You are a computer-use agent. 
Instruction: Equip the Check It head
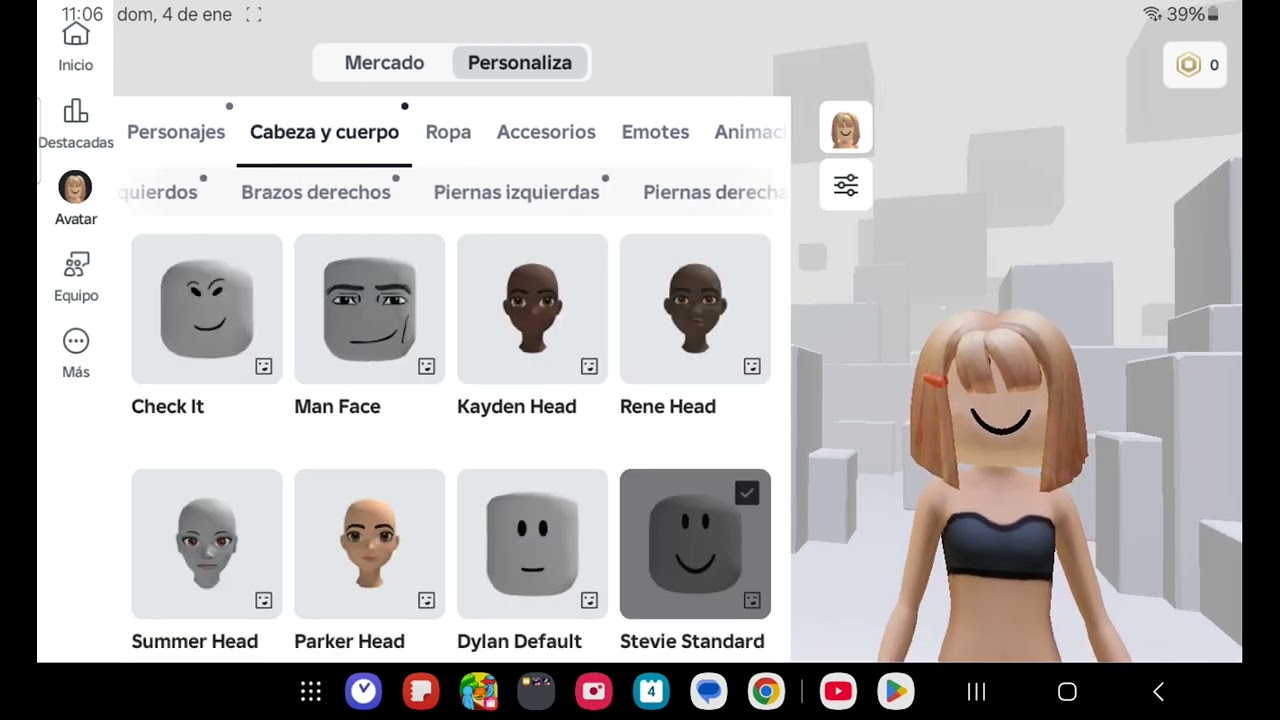(207, 309)
